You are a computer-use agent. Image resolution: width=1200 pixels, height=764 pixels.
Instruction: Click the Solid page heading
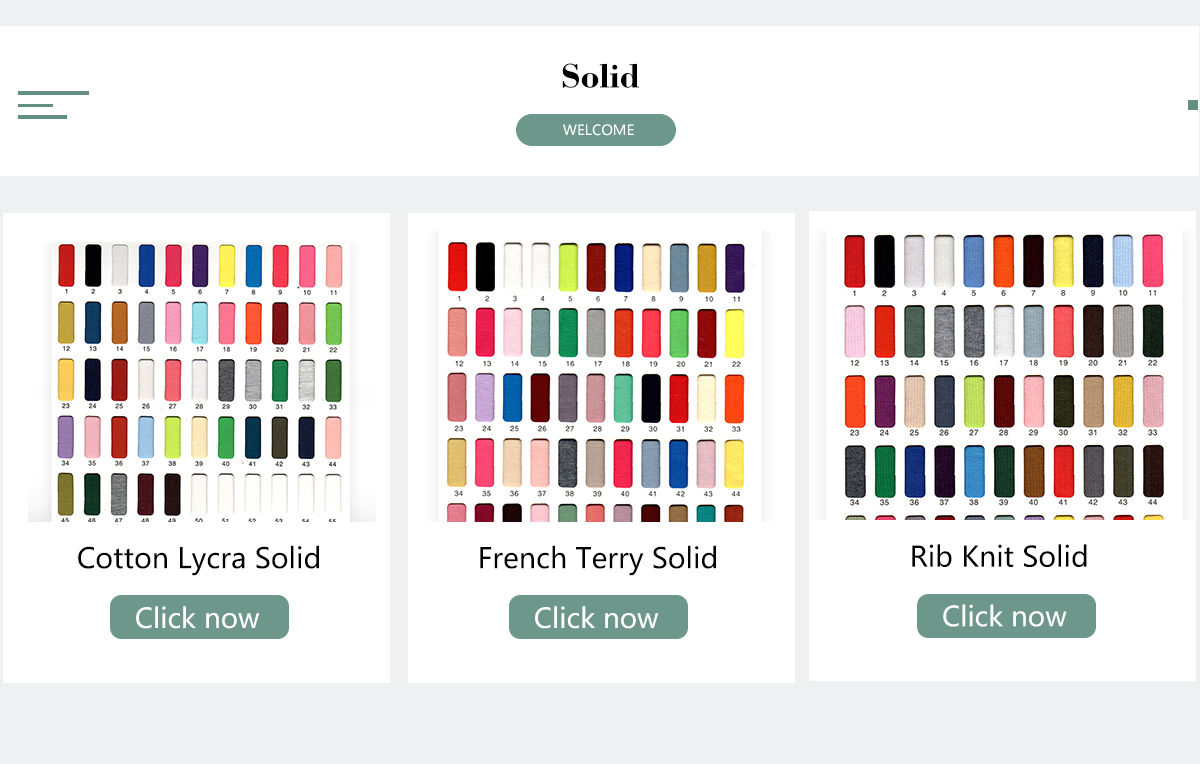pyautogui.click(x=600, y=76)
